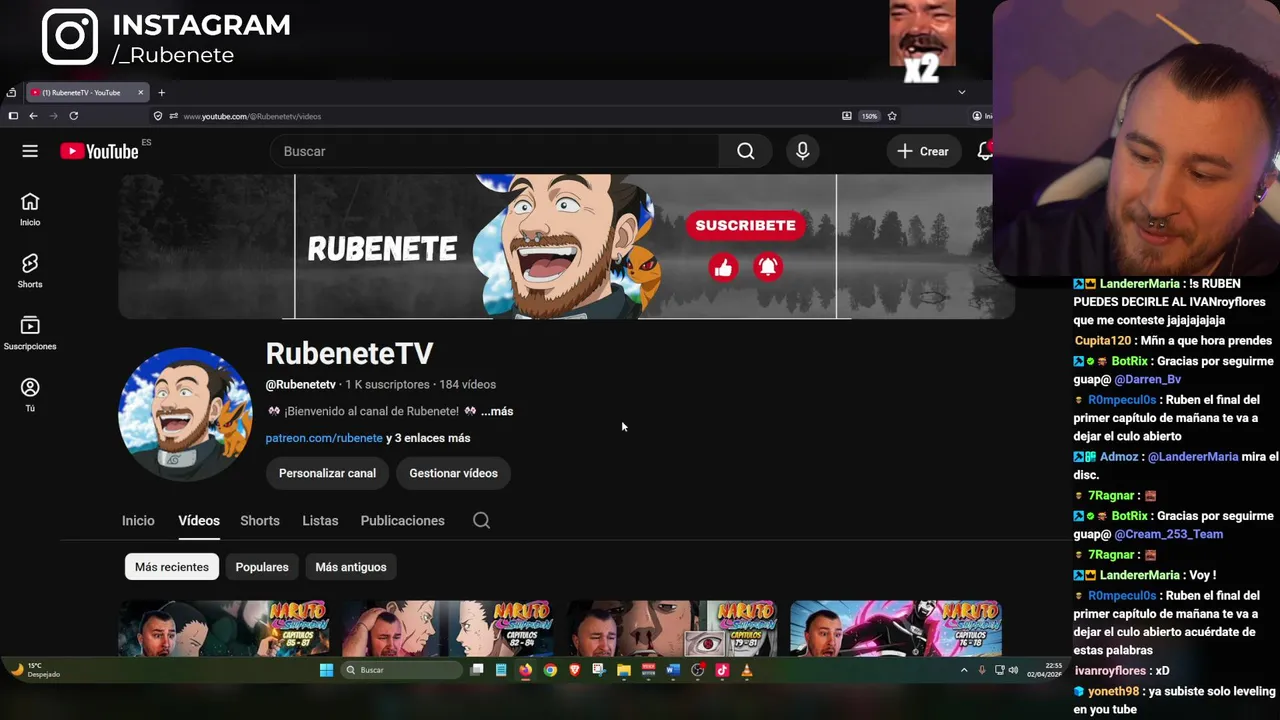
Task: Open the YouTube hamburger guide menu
Action: pyautogui.click(x=30, y=151)
